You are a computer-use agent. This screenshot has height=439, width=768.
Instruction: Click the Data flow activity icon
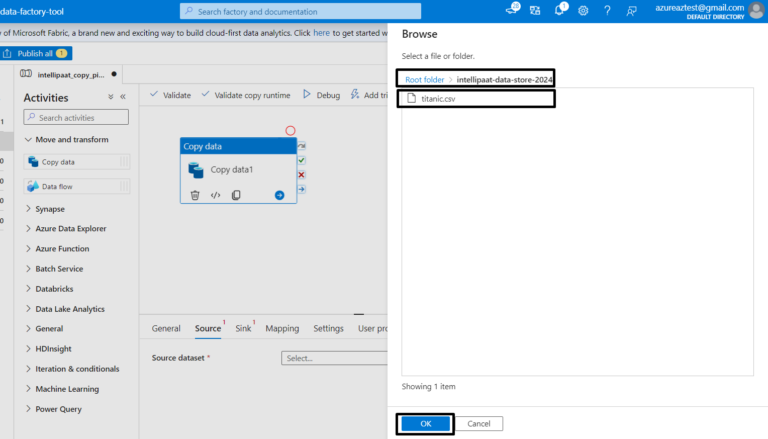pos(33,186)
